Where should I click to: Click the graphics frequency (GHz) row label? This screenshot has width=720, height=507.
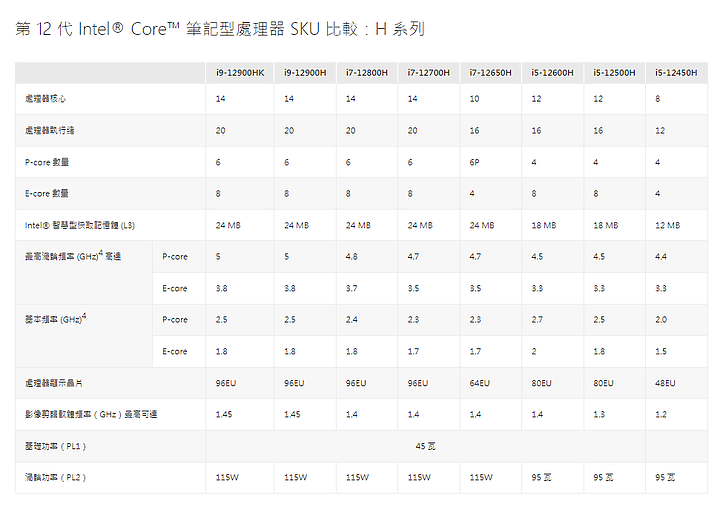tap(90, 414)
